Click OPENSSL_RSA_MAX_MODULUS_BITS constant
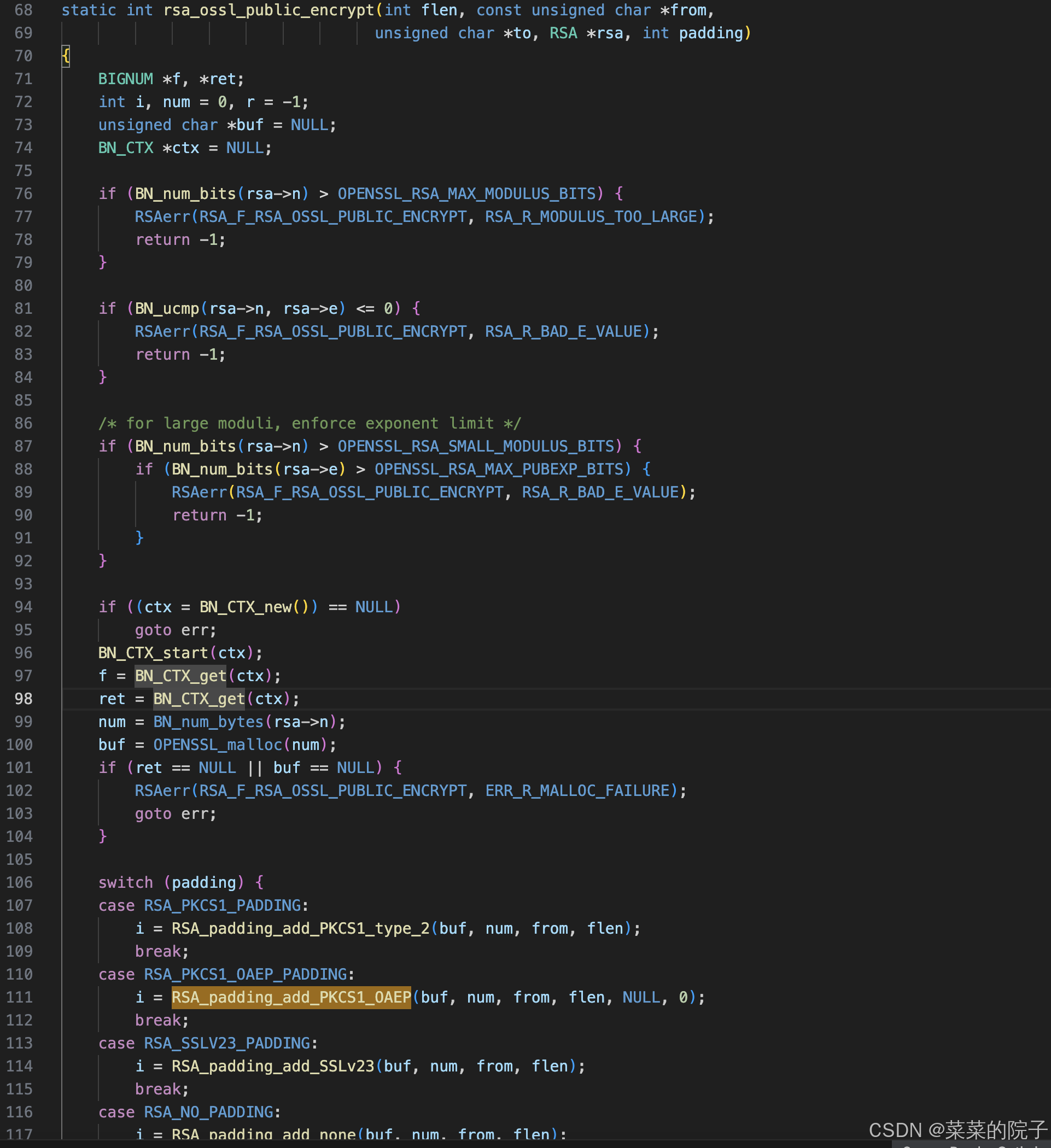This screenshot has height=1148, width=1051. click(466, 194)
